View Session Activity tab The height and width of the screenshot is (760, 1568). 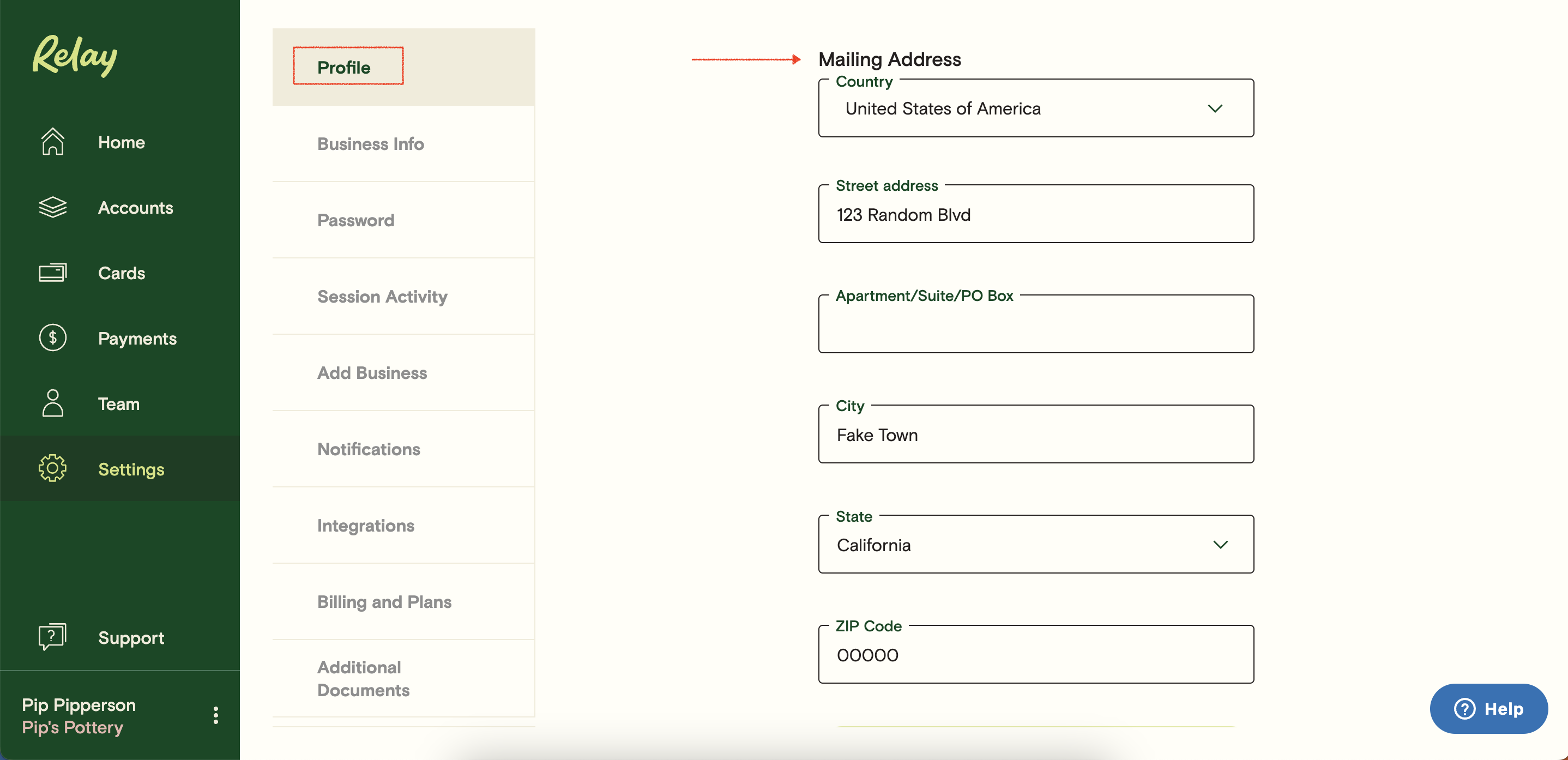tap(403, 297)
